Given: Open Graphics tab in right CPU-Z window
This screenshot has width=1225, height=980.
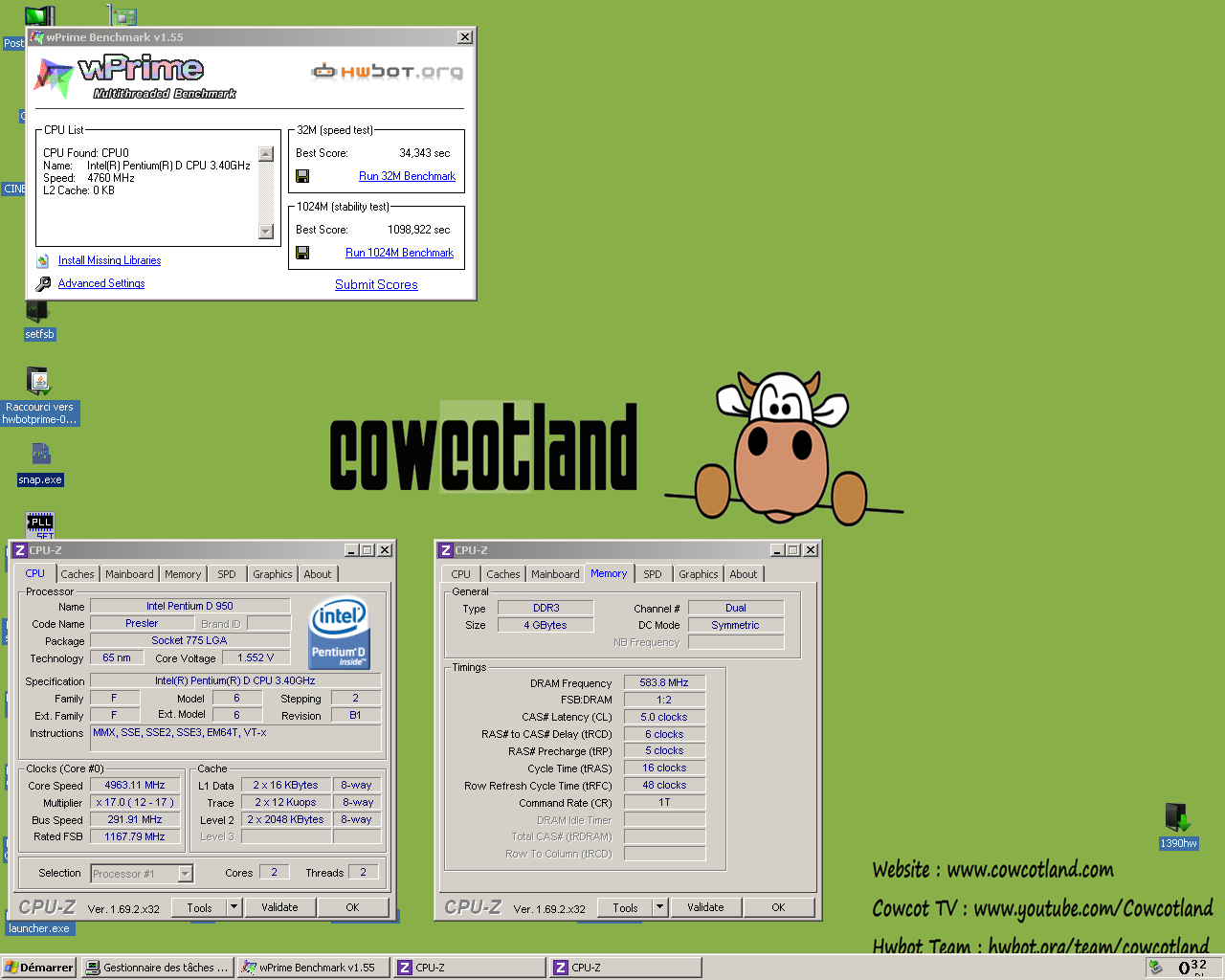Looking at the screenshot, I should coord(699,574).
